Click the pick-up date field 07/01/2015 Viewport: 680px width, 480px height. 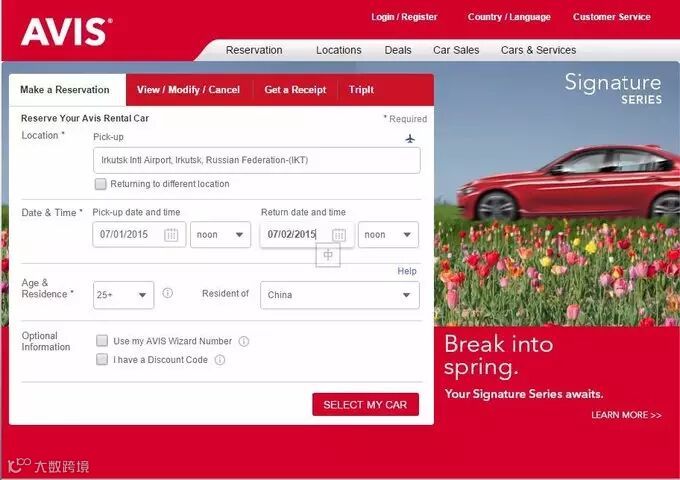tap(139, 235)
